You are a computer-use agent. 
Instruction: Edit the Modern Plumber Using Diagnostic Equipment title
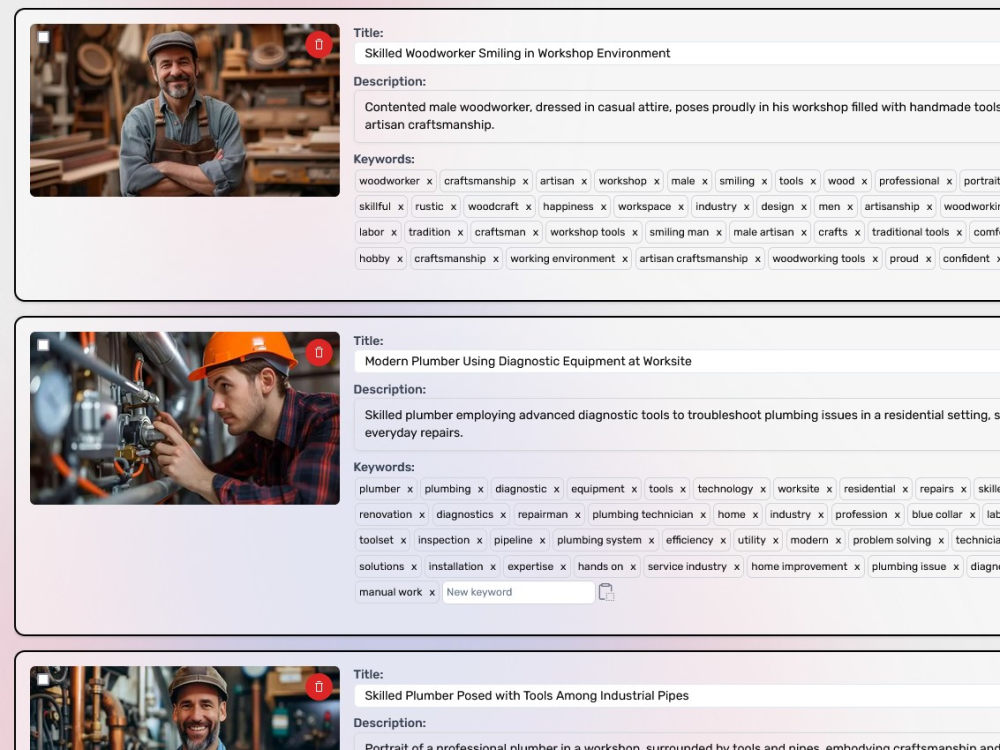click(x=677, y=362)
